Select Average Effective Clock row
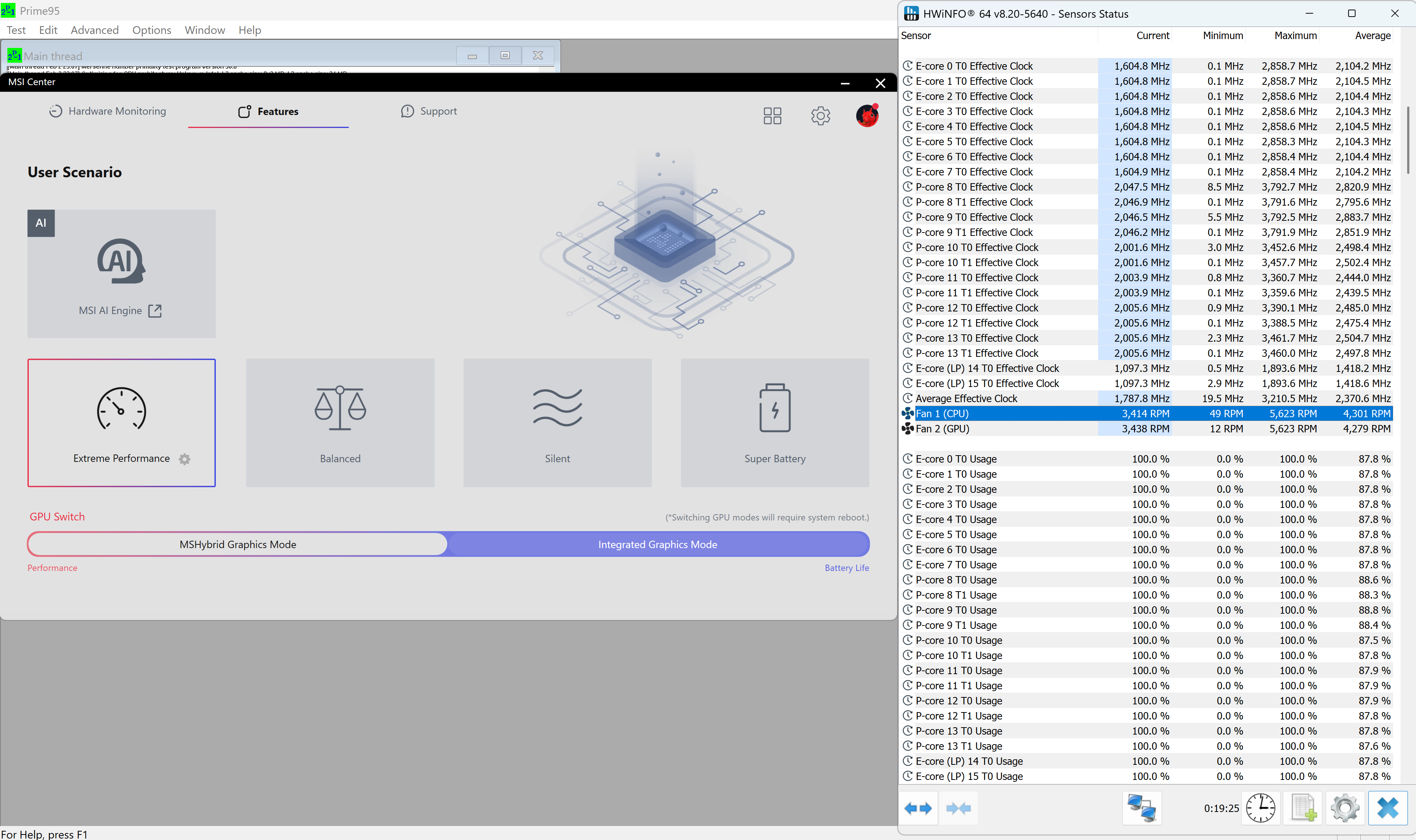The image size is (1416, 840). pyautogui.click(x=1146, y=398)
